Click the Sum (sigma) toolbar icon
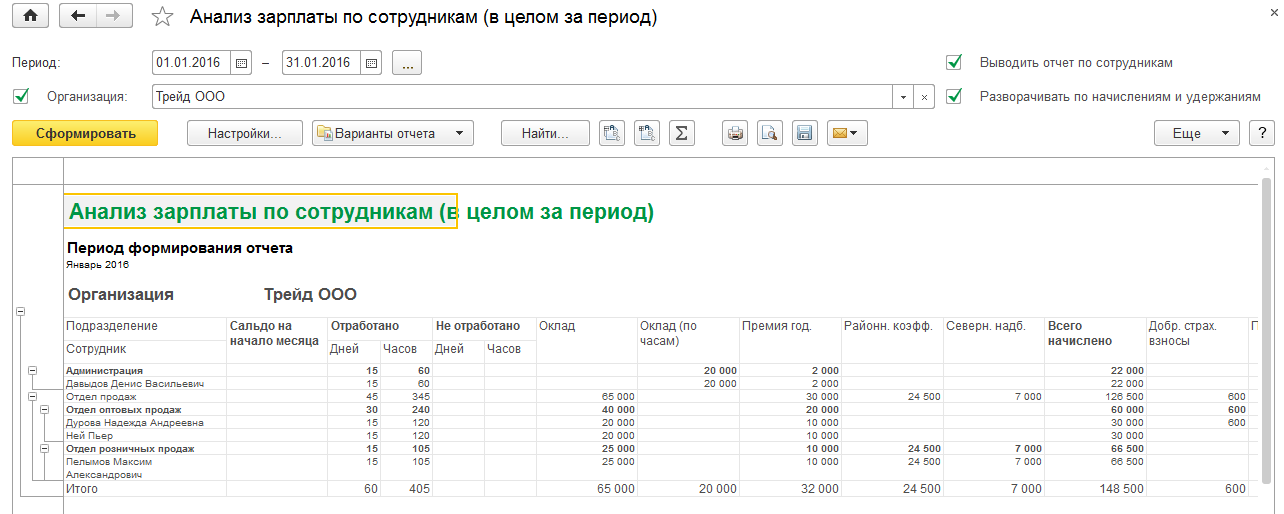The image size is (1284, 514). point(681,133)
